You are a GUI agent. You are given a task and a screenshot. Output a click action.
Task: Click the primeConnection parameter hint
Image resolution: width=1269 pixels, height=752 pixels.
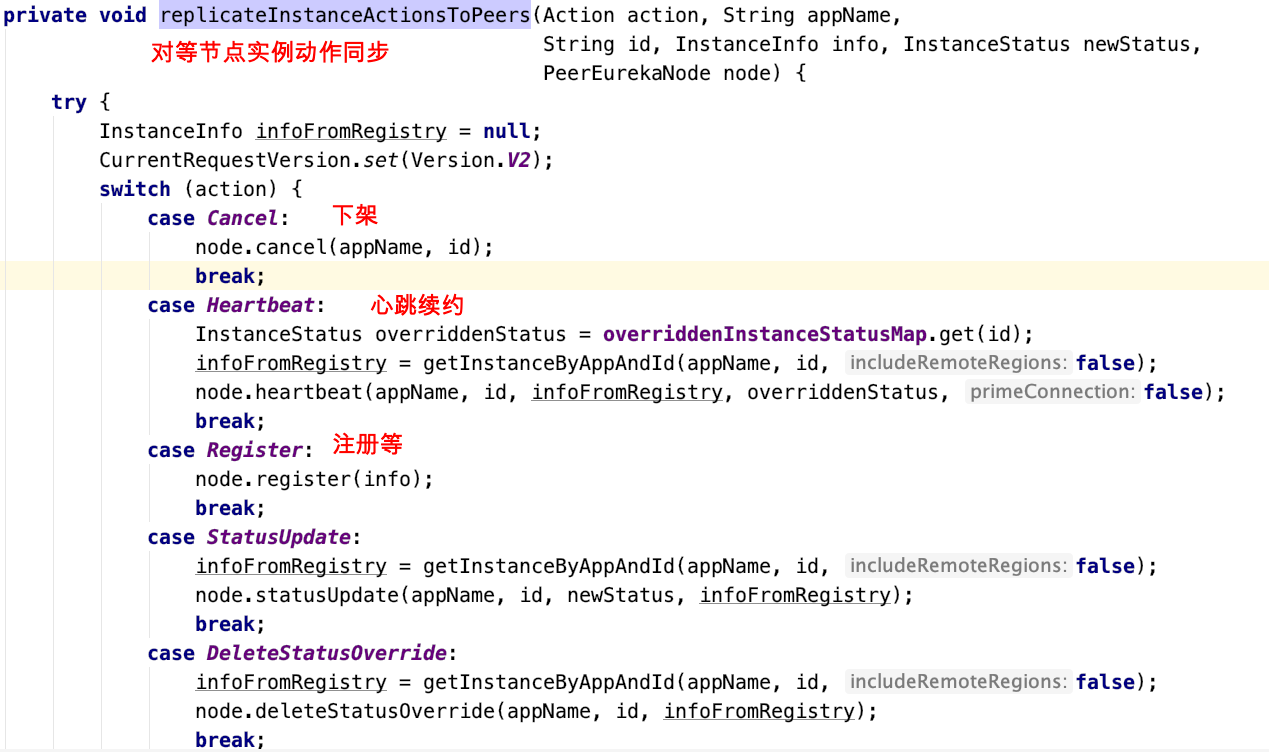tap(1053, 392)
